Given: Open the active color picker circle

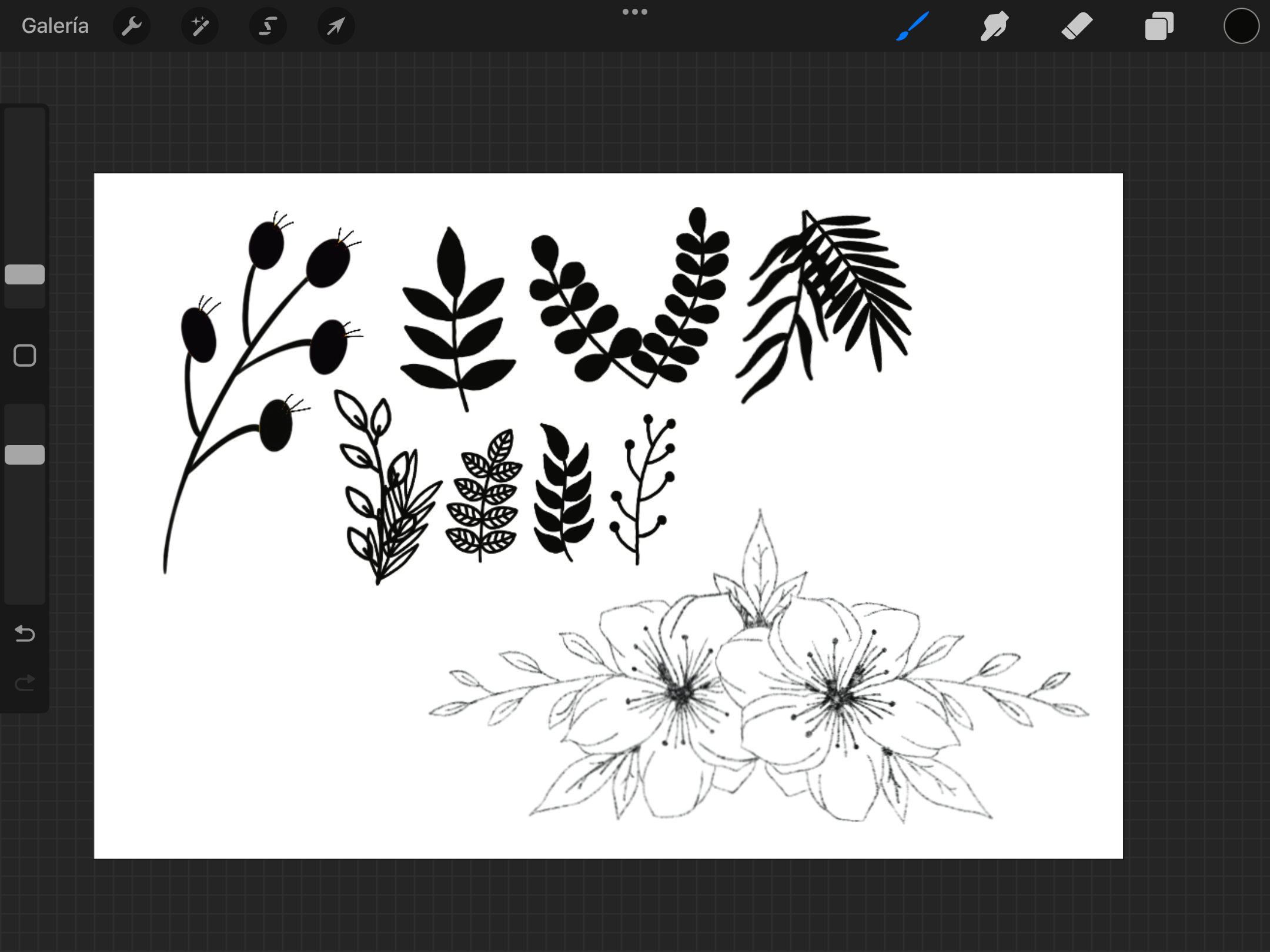Looking at the screenshot, I should [1241, 26].
